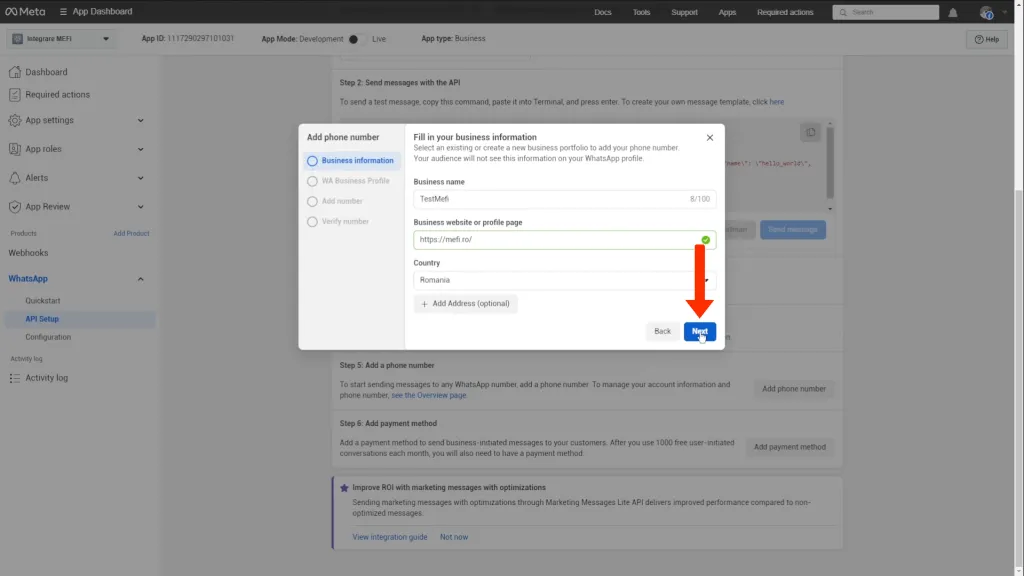Viewport: 1024px width, 576px height.
Task: Click the Back button in the dialog
Action: 662,332
